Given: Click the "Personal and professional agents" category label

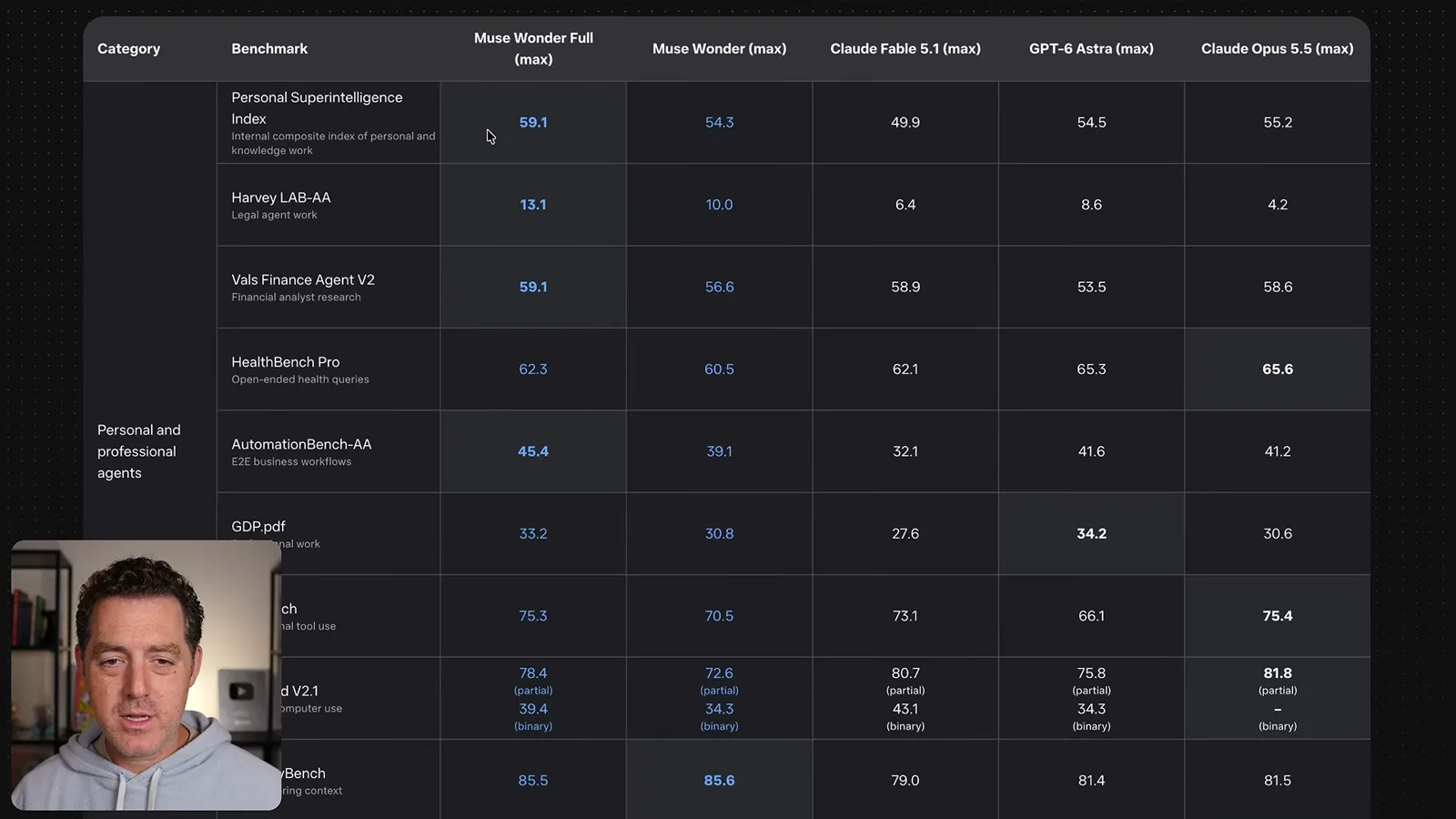Looking at the screenshot, I should pos(139,451).
